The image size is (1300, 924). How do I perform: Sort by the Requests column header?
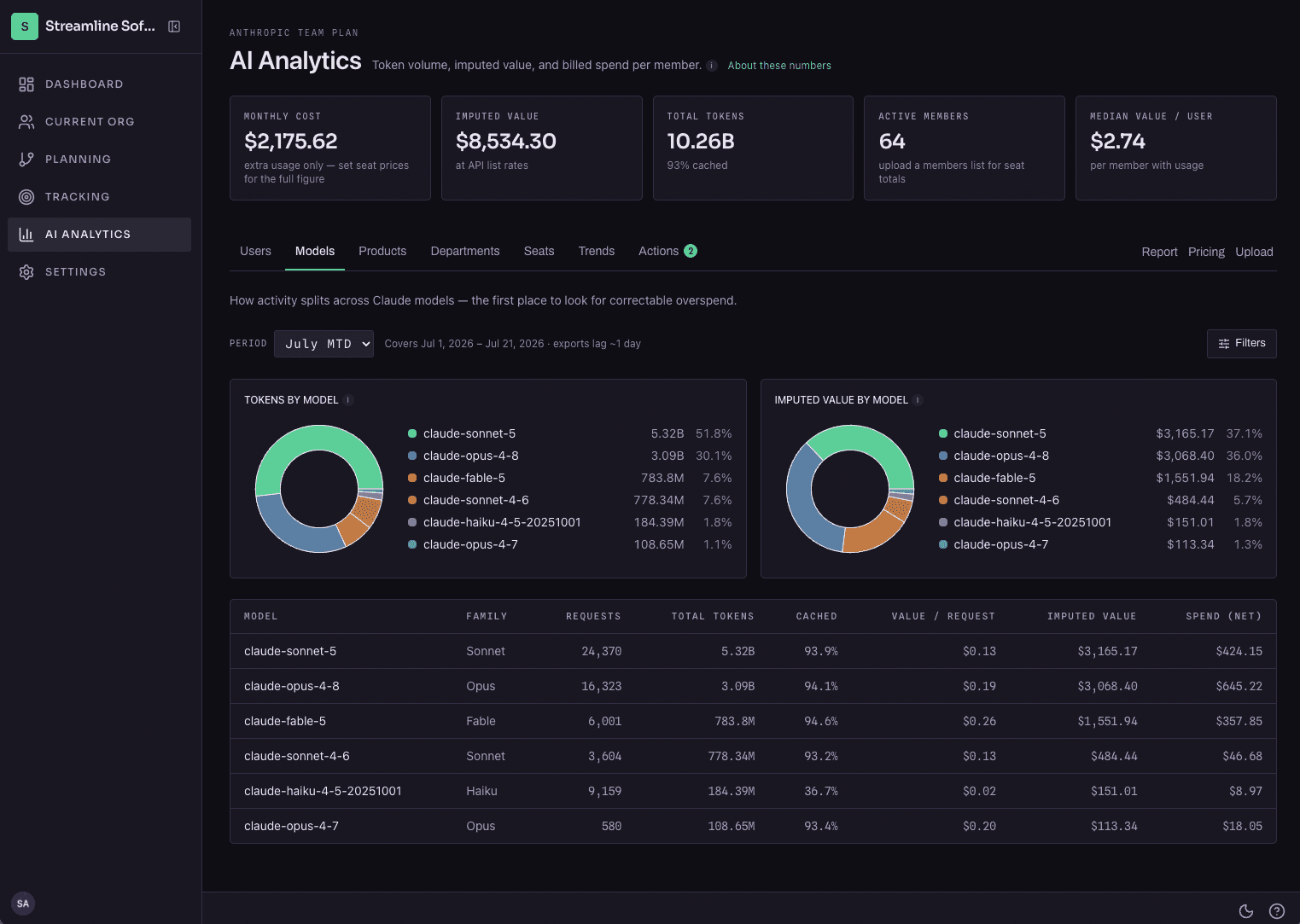coord(593,616)
